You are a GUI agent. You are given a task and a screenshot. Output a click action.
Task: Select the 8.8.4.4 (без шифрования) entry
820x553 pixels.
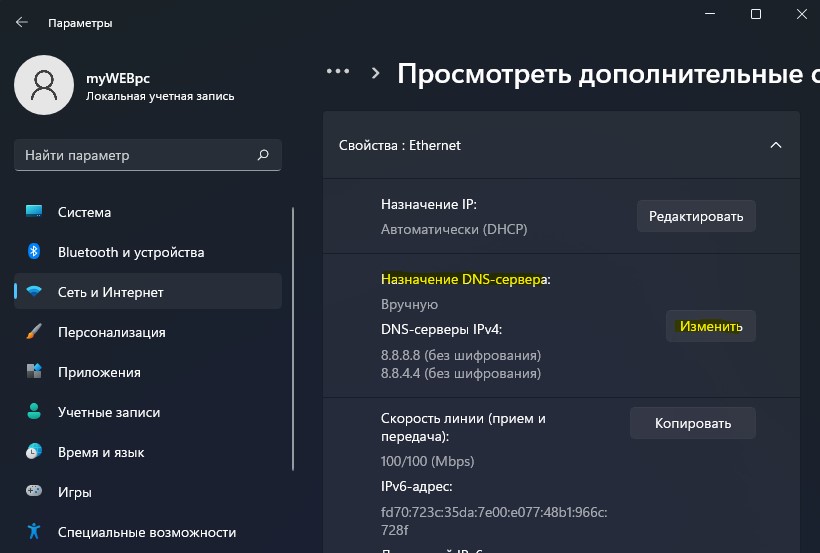coord(461,373)
